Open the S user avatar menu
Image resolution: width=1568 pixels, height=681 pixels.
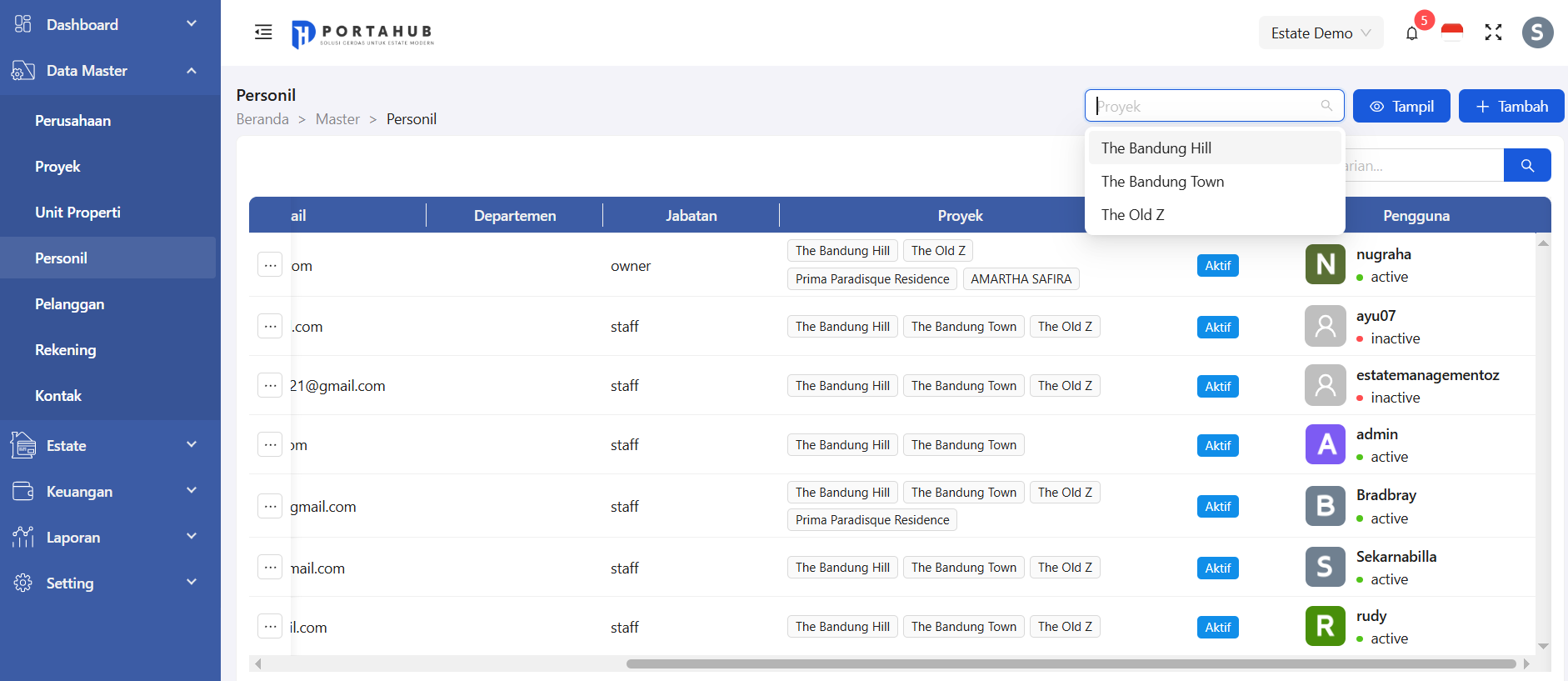click(1537, 33)
